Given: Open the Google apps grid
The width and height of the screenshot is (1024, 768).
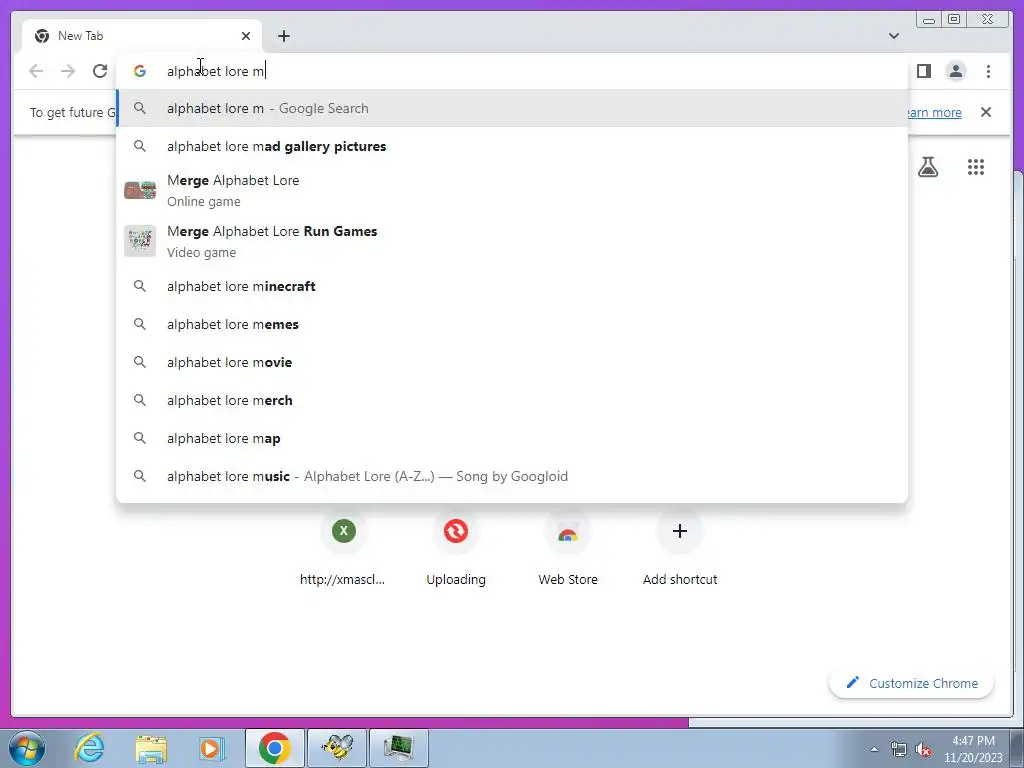Looking at the screenshot, I should pyautogui.click(x=976, y=167).
